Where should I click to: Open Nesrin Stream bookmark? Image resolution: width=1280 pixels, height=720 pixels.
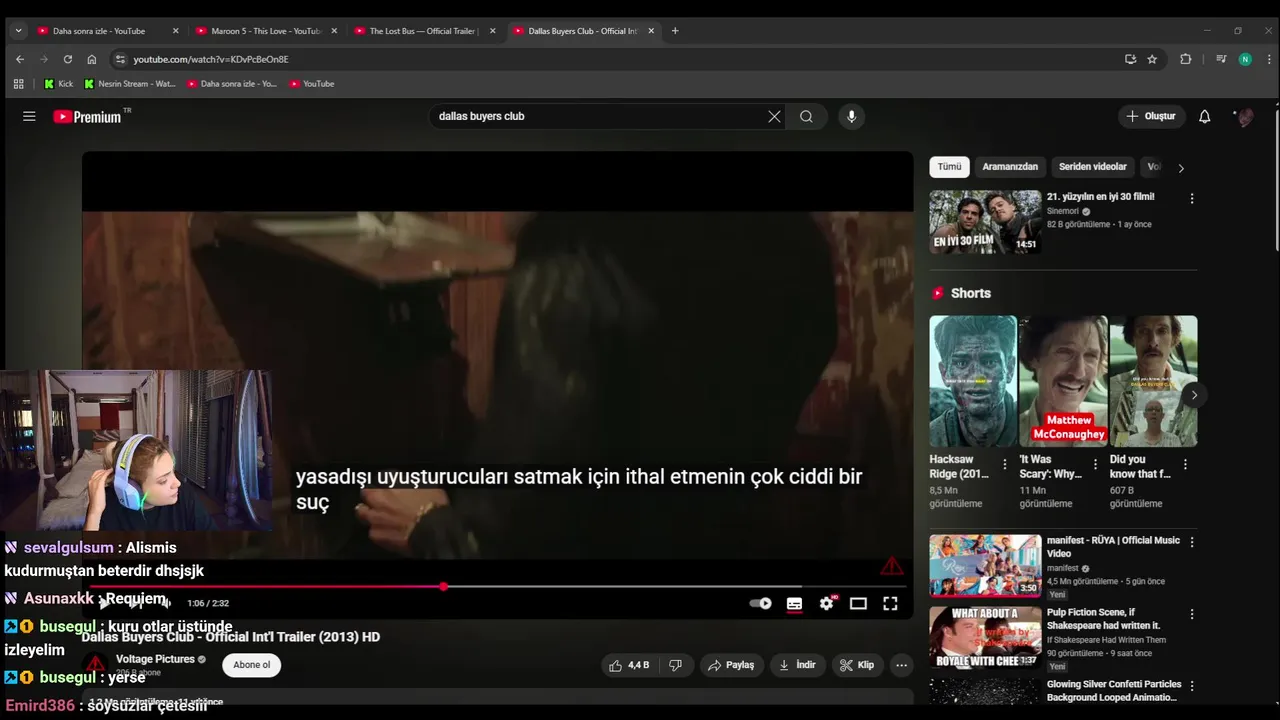(x=129, y=84)
